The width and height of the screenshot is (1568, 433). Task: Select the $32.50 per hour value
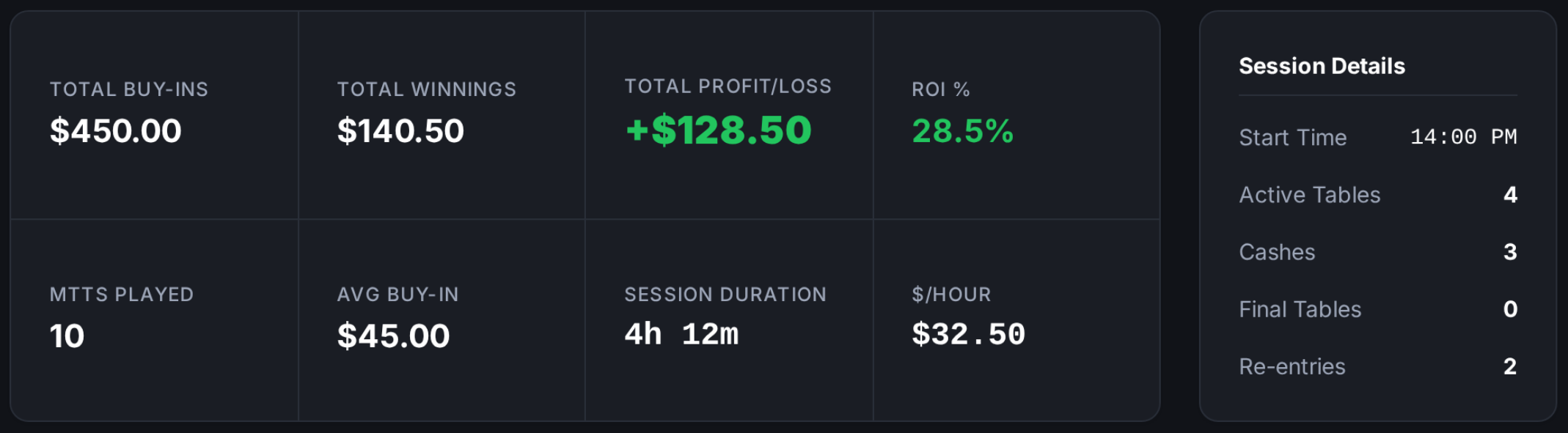[x=968, y=335]
